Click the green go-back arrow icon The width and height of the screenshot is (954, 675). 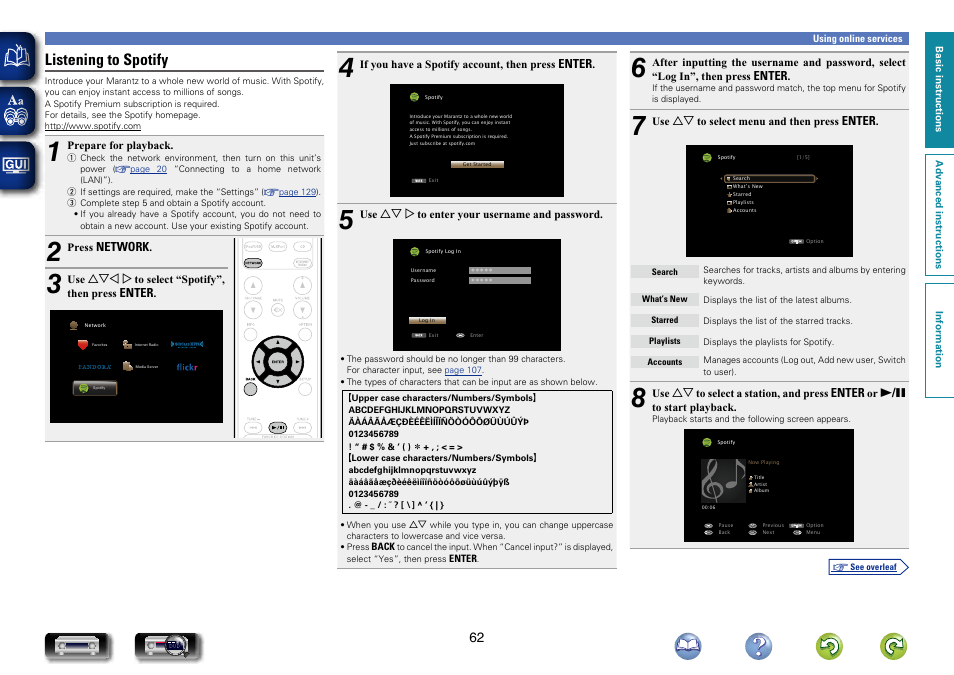point(829,646)
